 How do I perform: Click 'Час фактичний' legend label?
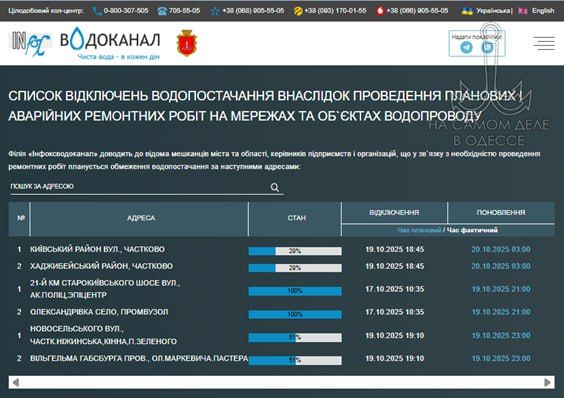click(x=472, y=230)
